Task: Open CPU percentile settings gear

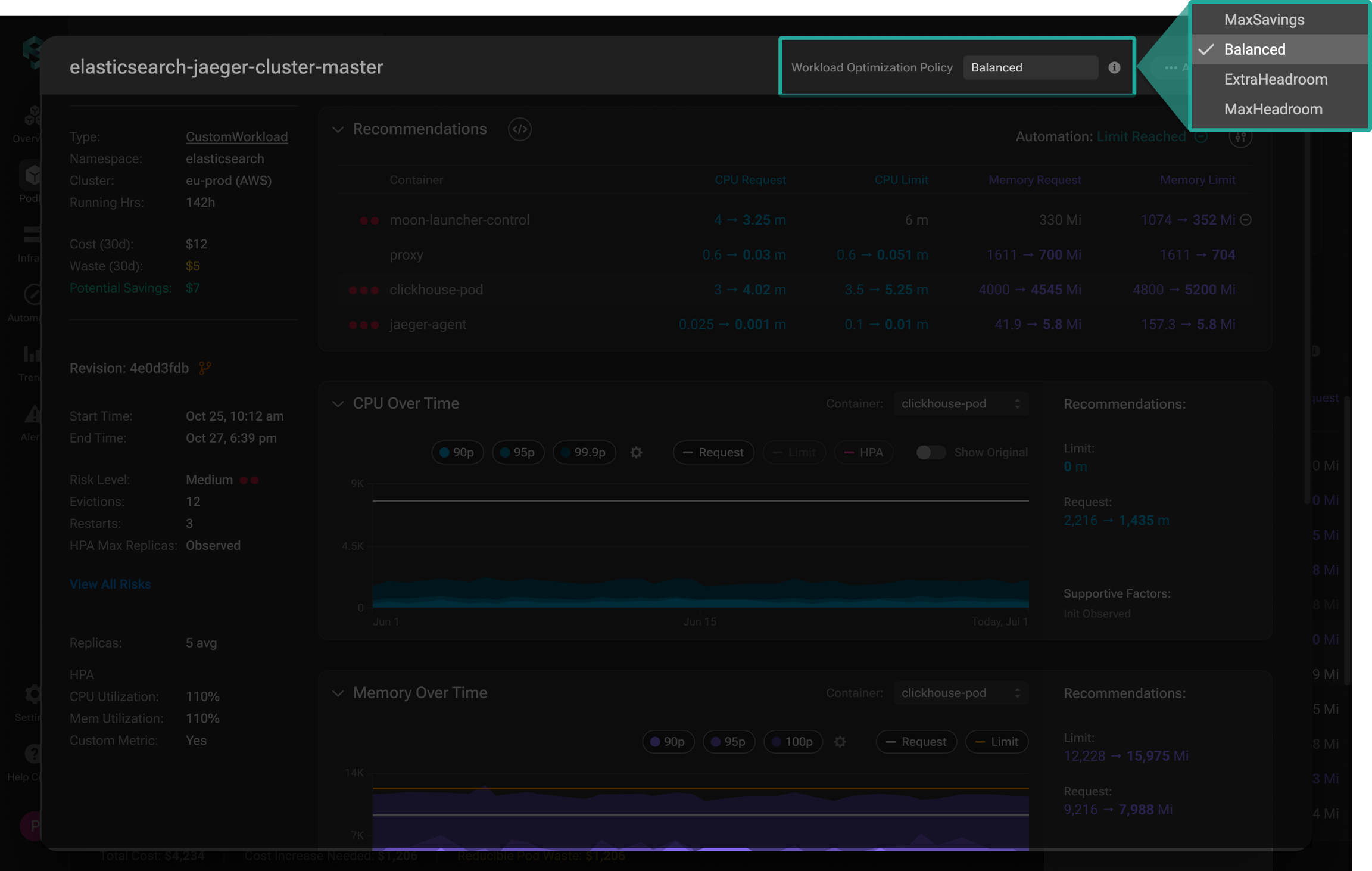Action: 636,452
